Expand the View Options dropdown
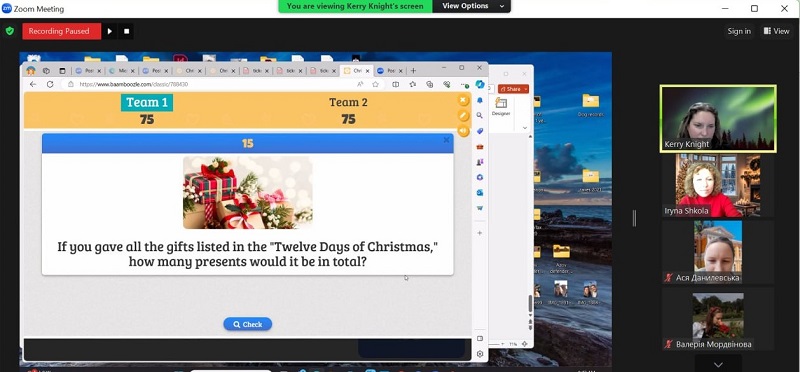The image size is (800, 372). tap(471, 6)
